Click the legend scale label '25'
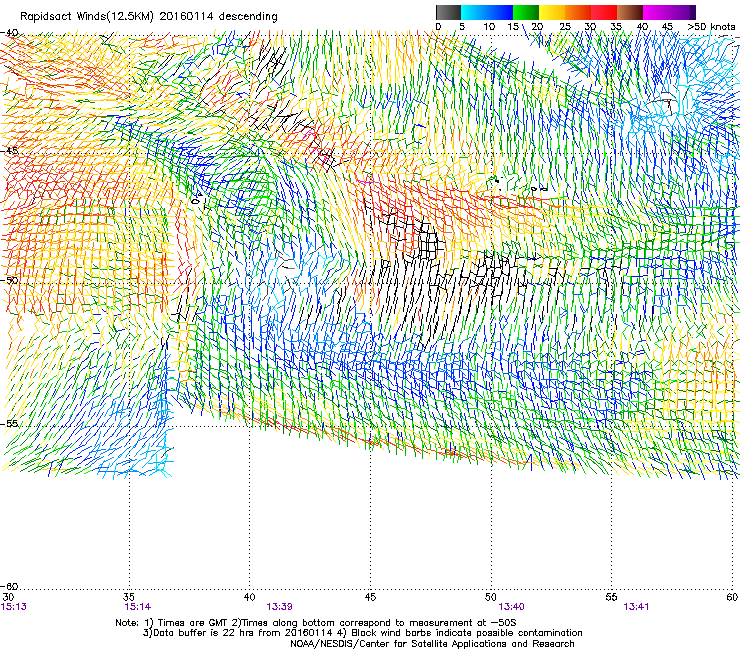This screenshot has height=650, width=740. pos(565,27)
